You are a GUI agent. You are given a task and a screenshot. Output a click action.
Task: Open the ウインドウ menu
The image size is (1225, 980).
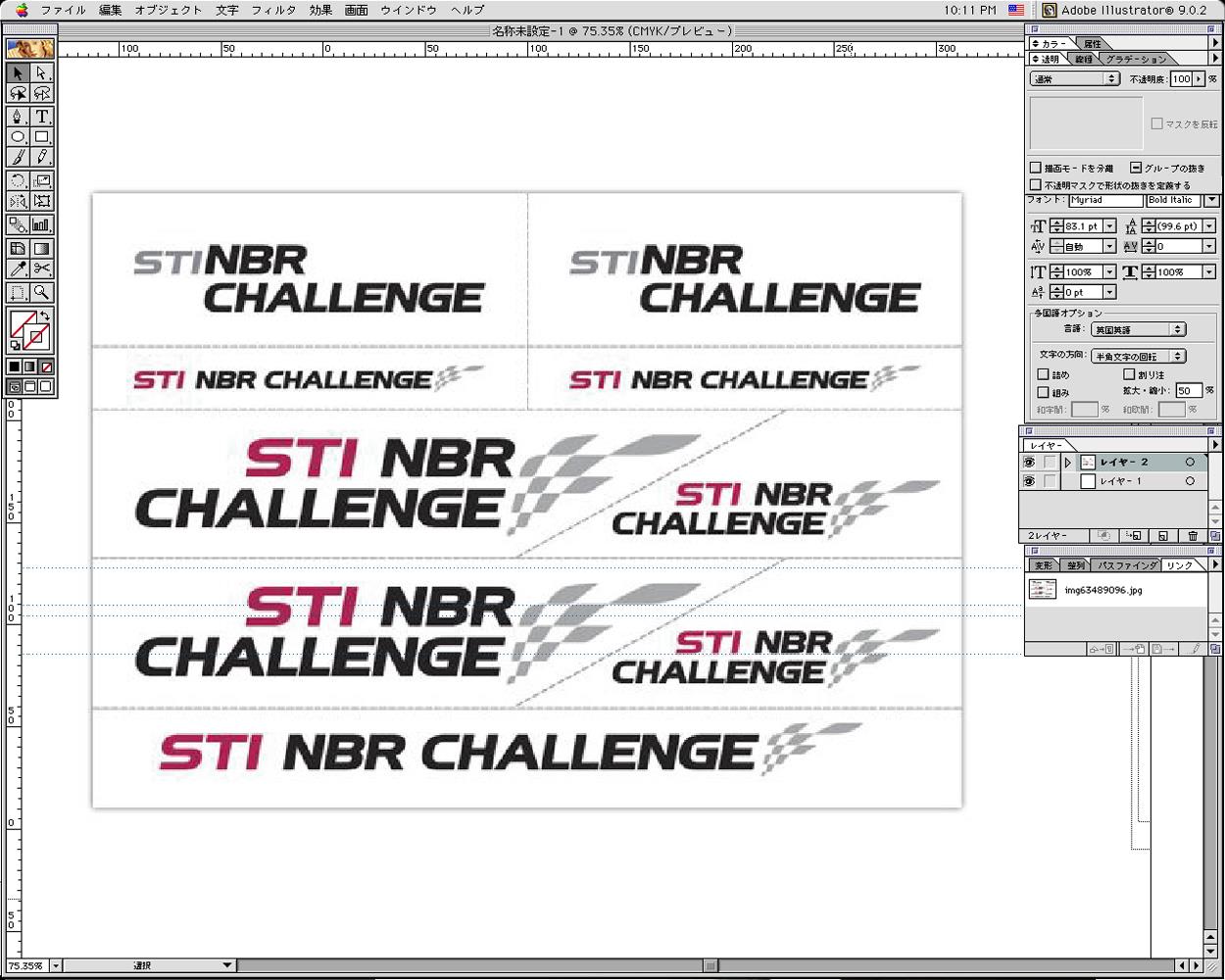408,10
